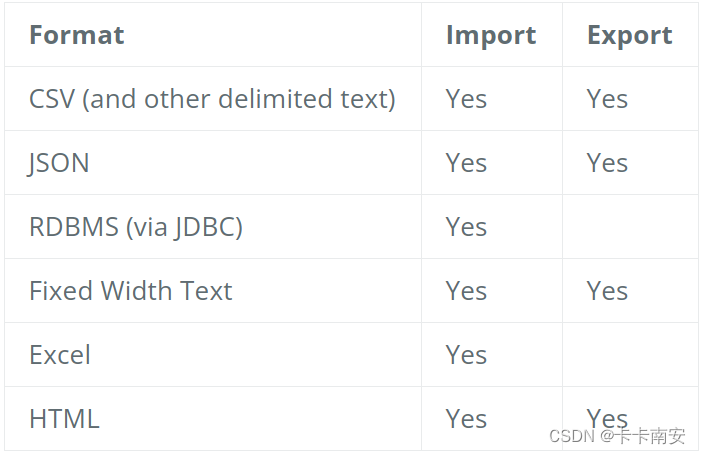Click Export Yes in Fixed Width Text row
Image resolution: width=701 pixels, height=454 pixels.
pos(607,291)
